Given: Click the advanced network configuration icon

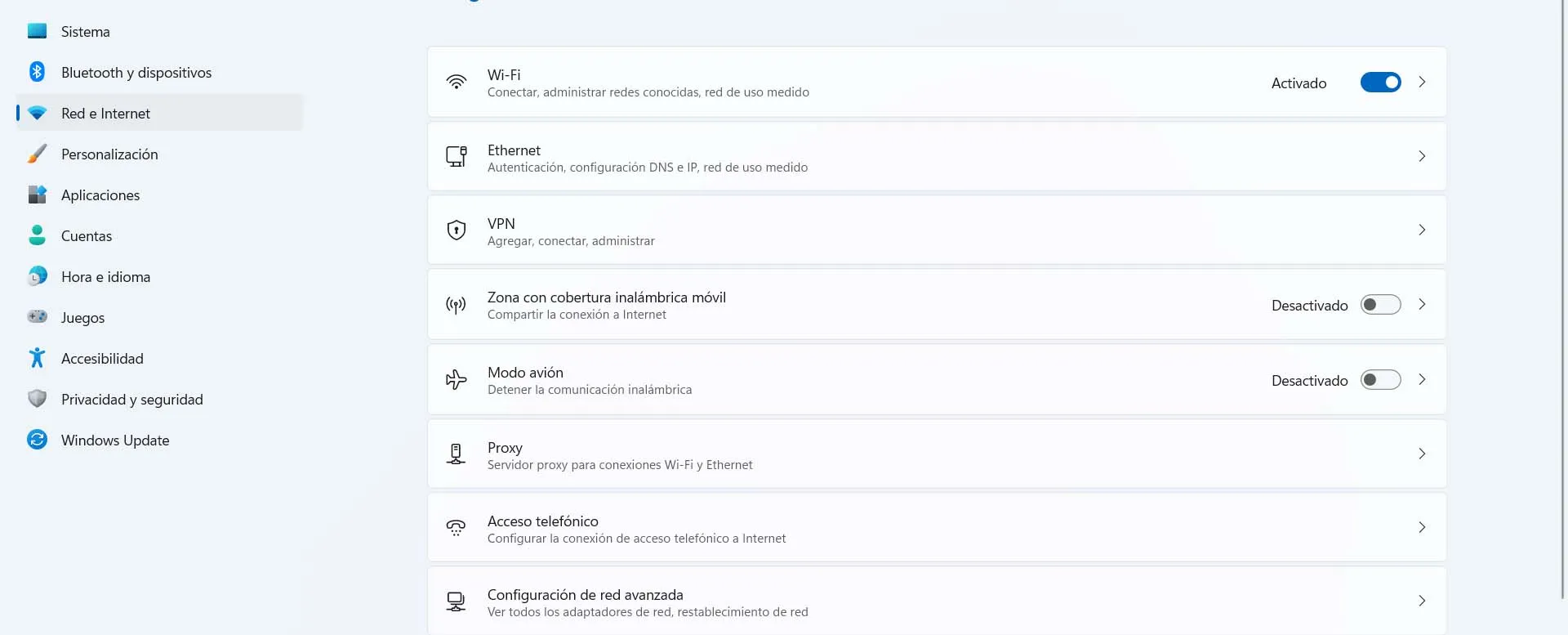Looking at the screenshot, I should [x=456, y=602].
